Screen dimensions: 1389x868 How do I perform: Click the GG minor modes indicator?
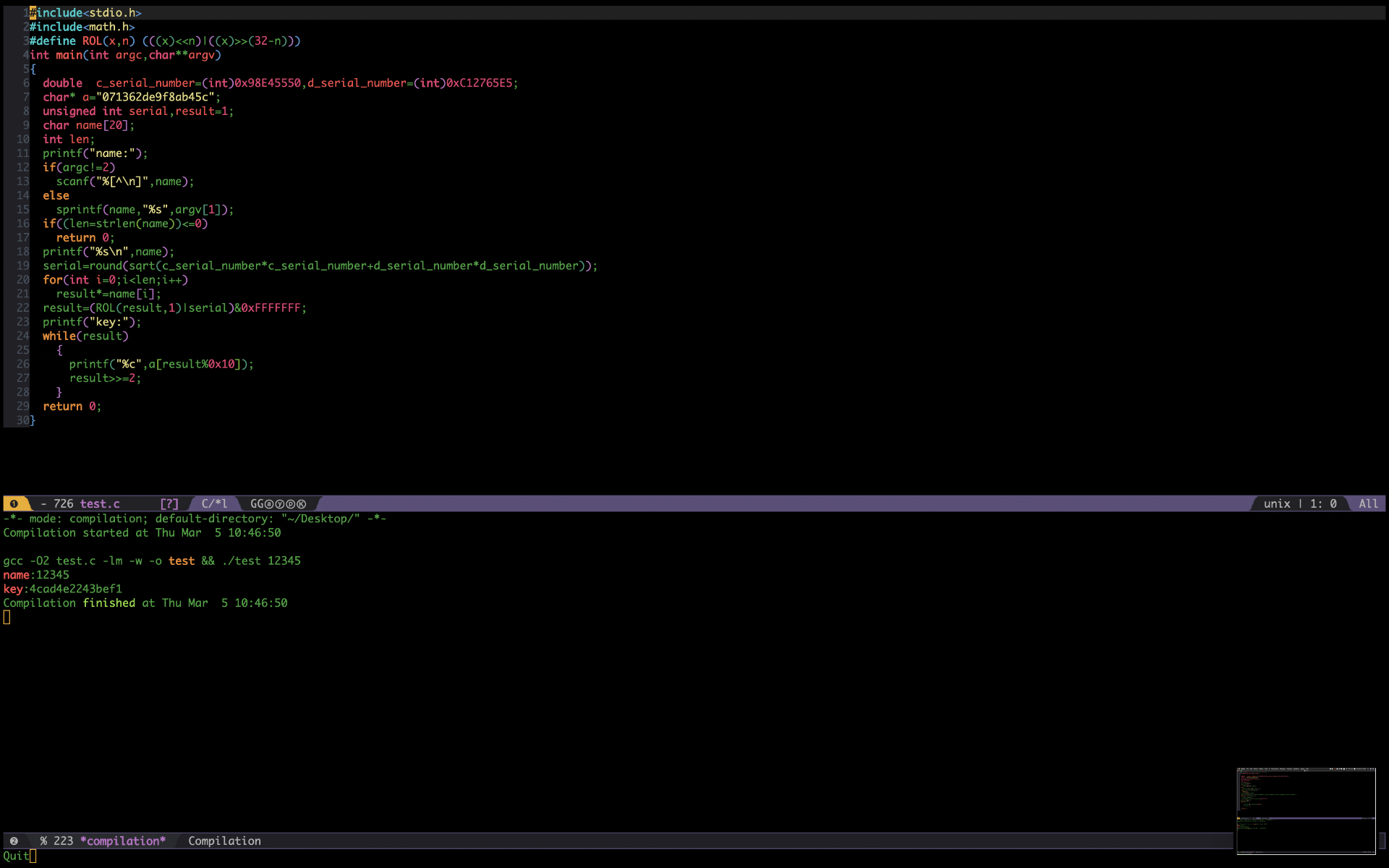pyautogui.click(x=278, y=504)
